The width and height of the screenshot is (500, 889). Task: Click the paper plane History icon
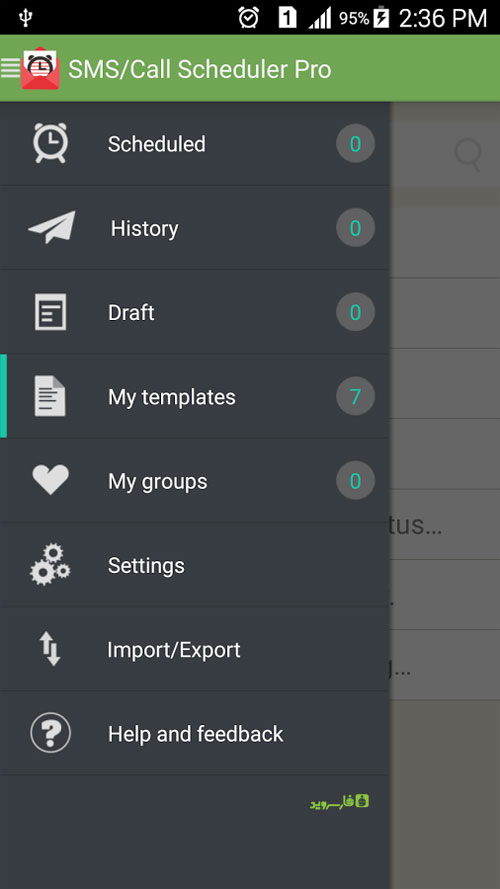click(52, 227)
